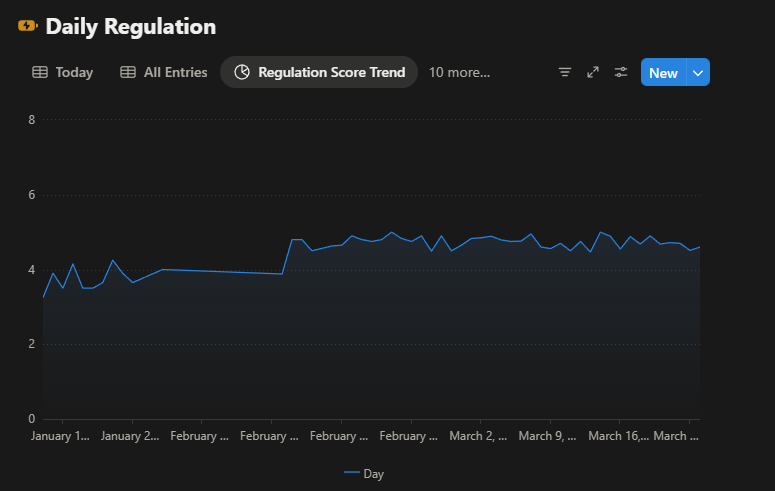
Task: Open the dropdown arrow beside New
Action: pyautogui.click(x=698, y=72)
